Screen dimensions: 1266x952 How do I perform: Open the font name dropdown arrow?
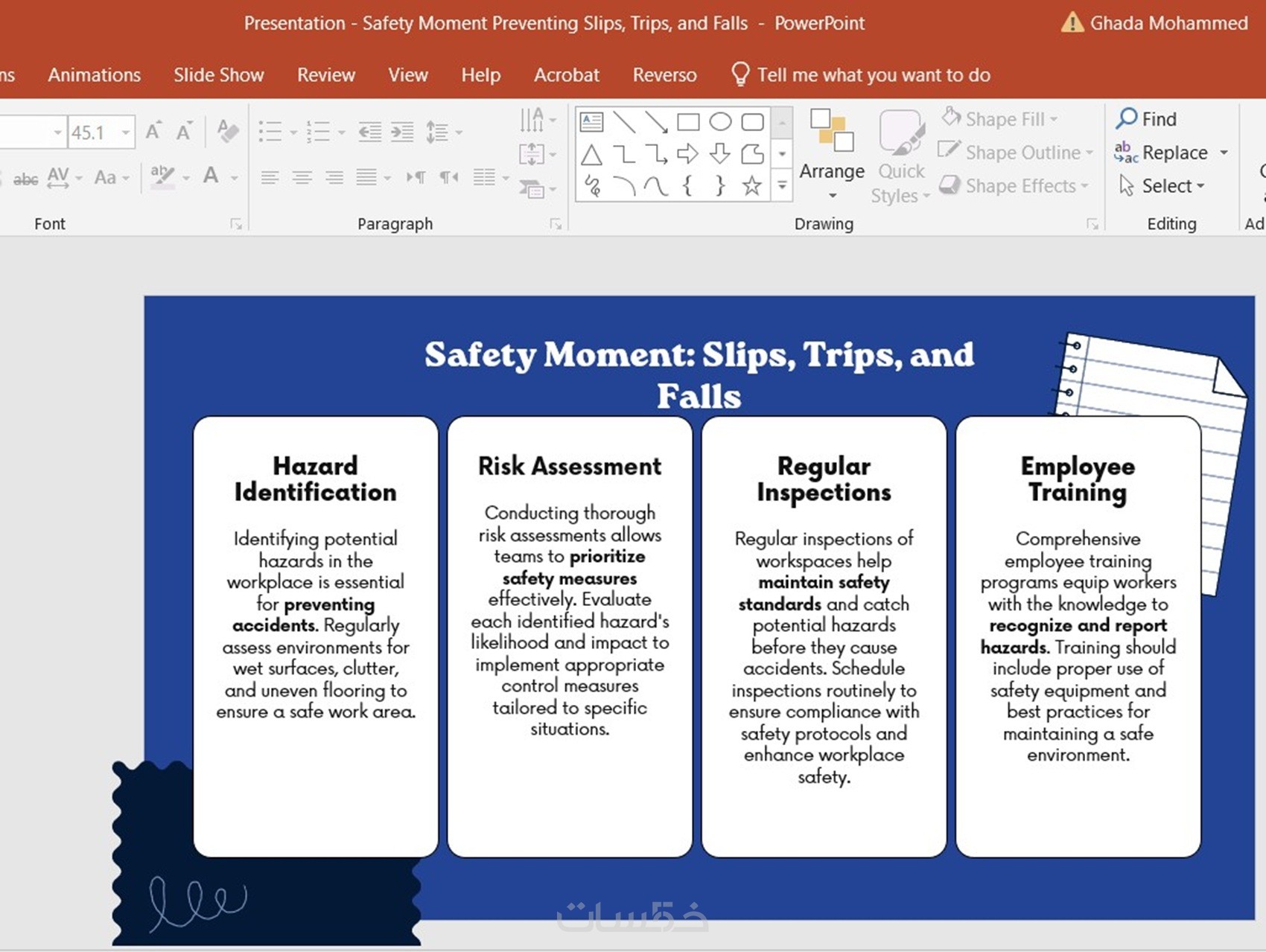(57, 132)
